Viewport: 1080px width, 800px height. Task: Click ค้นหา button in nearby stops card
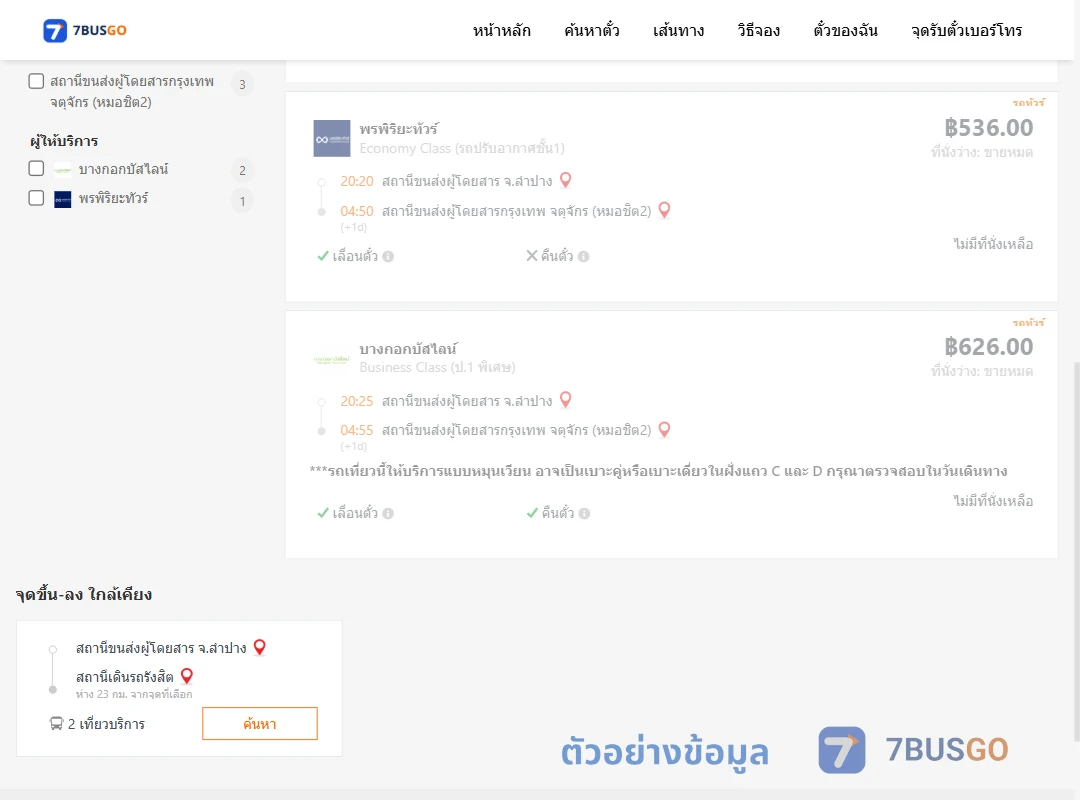(x=260, y=724)
